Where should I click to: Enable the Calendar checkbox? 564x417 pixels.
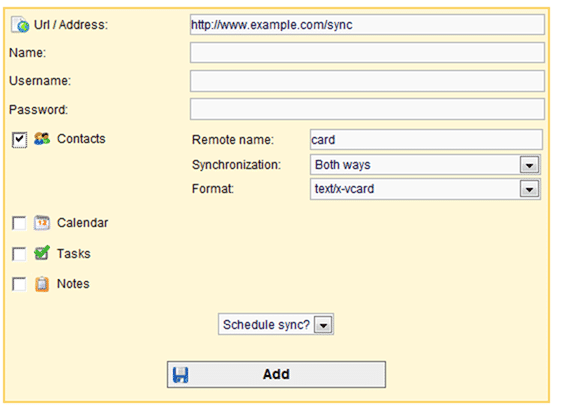click(x=19, y=223)
